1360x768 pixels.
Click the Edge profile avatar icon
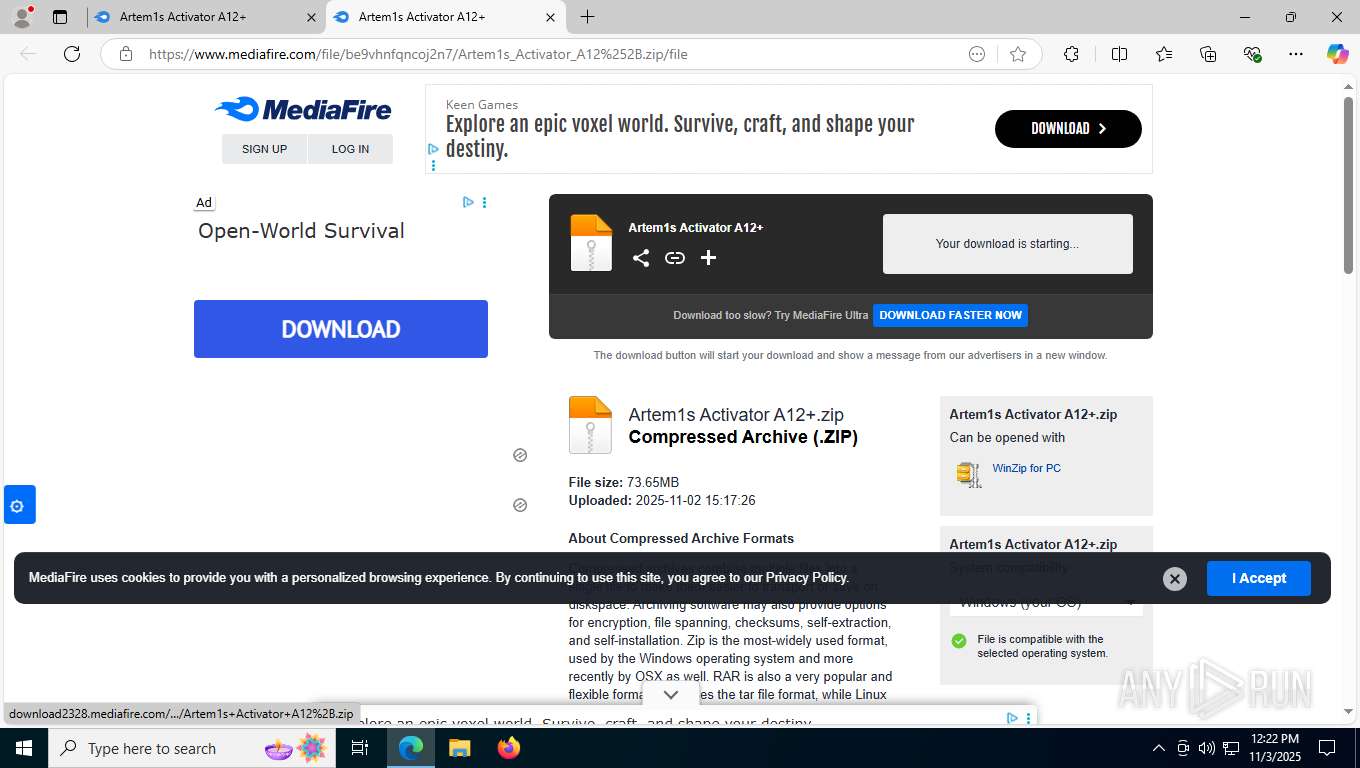pyautogui.click(x=21, y=16)
